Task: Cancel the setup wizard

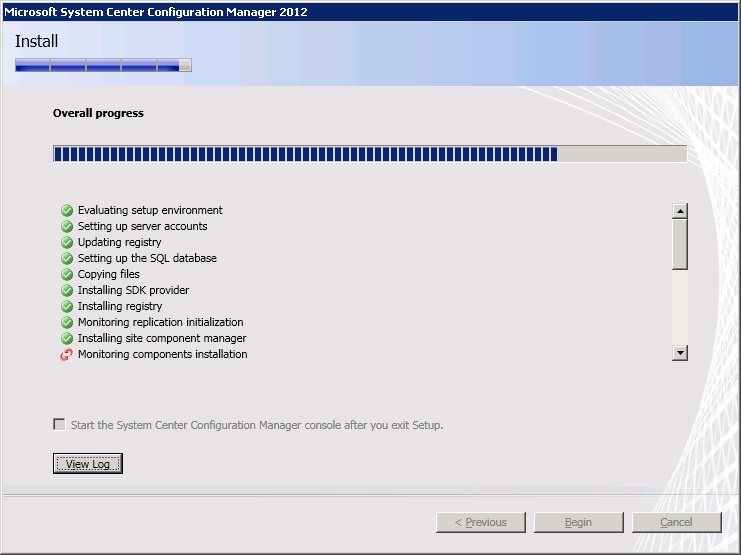Action: point(676,522)
